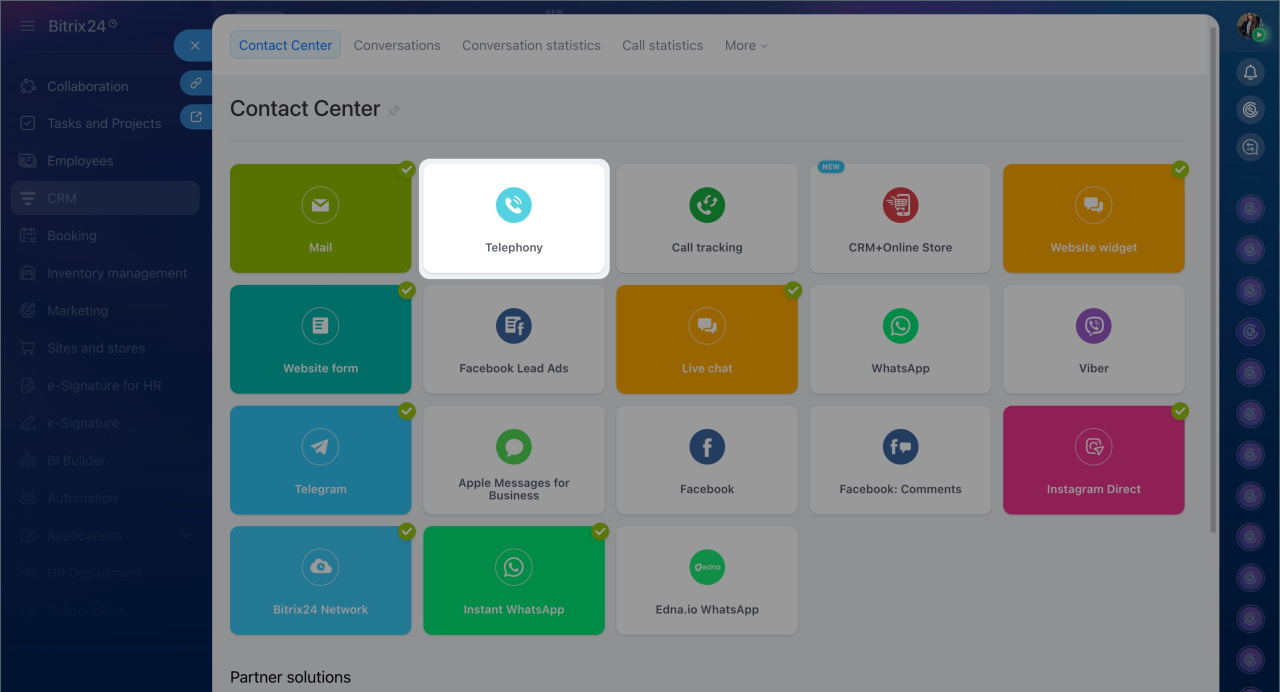Pin the Contact Center page

(x=394, y=110)
